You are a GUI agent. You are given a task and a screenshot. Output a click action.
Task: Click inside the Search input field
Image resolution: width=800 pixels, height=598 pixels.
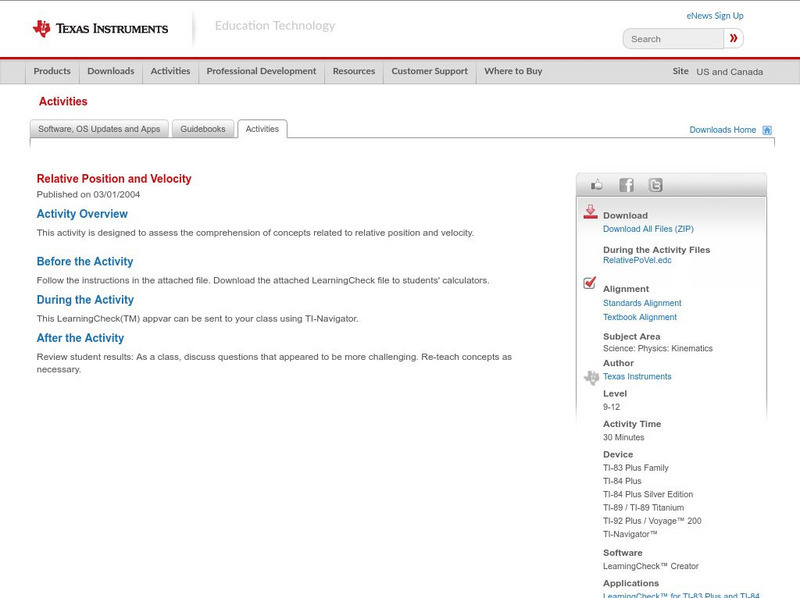[x=670, y=38]
